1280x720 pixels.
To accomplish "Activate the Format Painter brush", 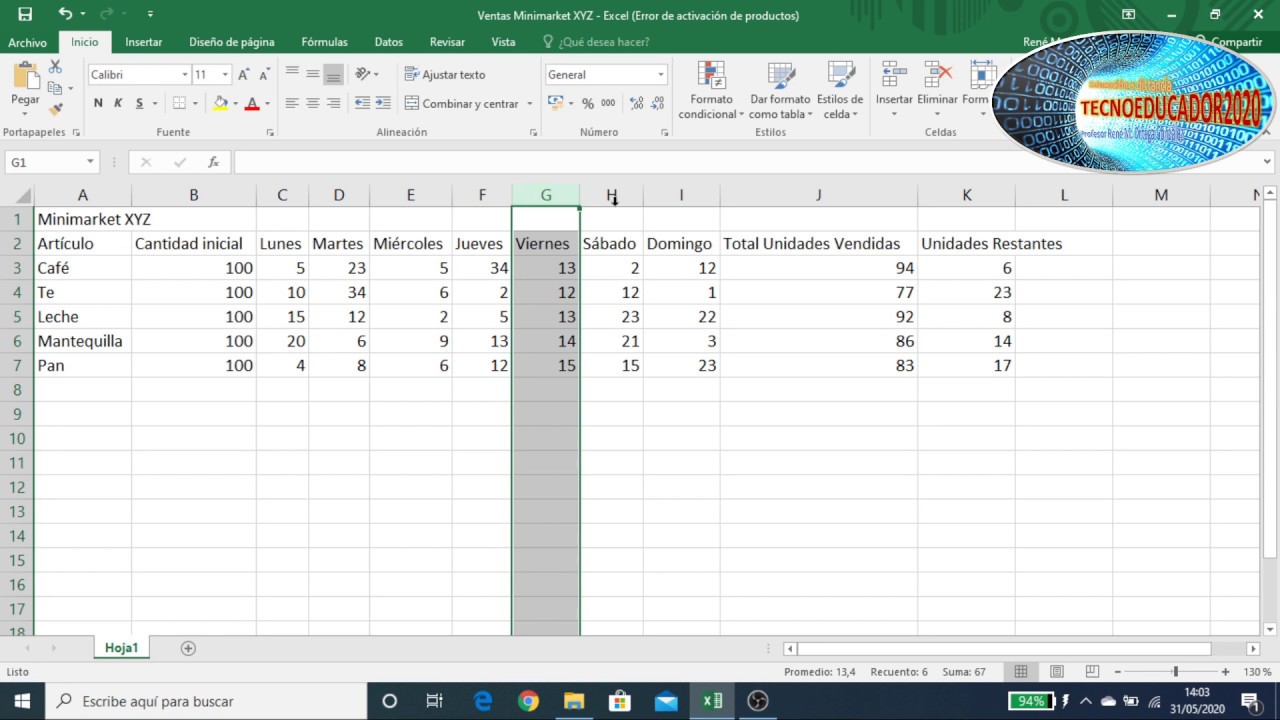I will pyautogui.click(x=55, y=108).
